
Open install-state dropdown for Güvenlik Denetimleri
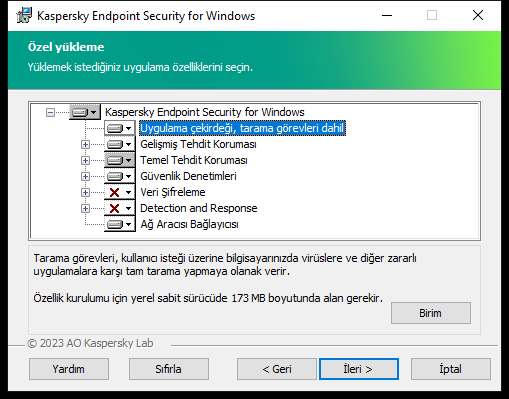(120, 176)
